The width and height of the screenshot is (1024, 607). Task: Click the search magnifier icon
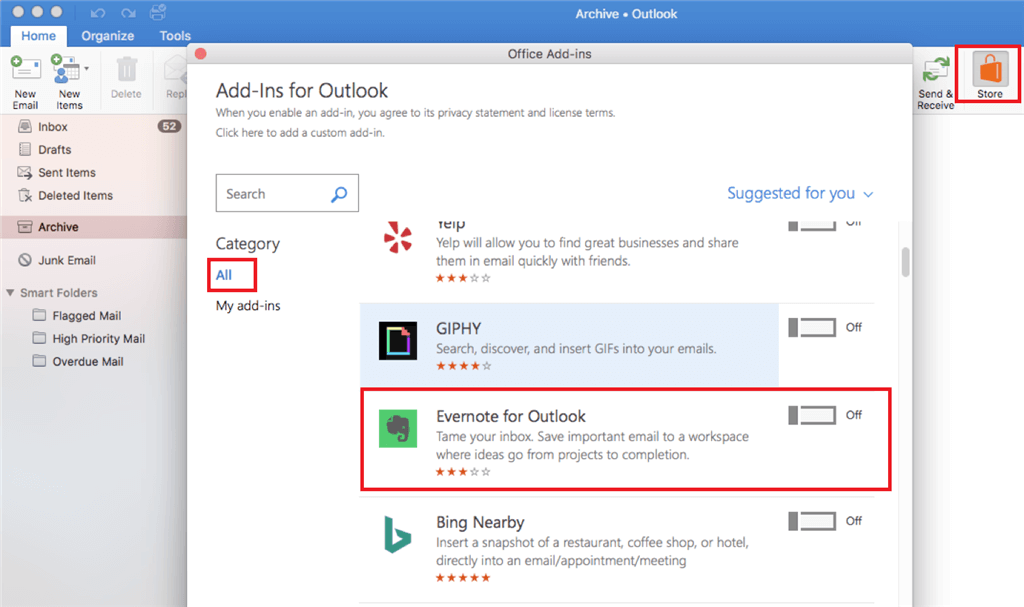pos(339,194)
